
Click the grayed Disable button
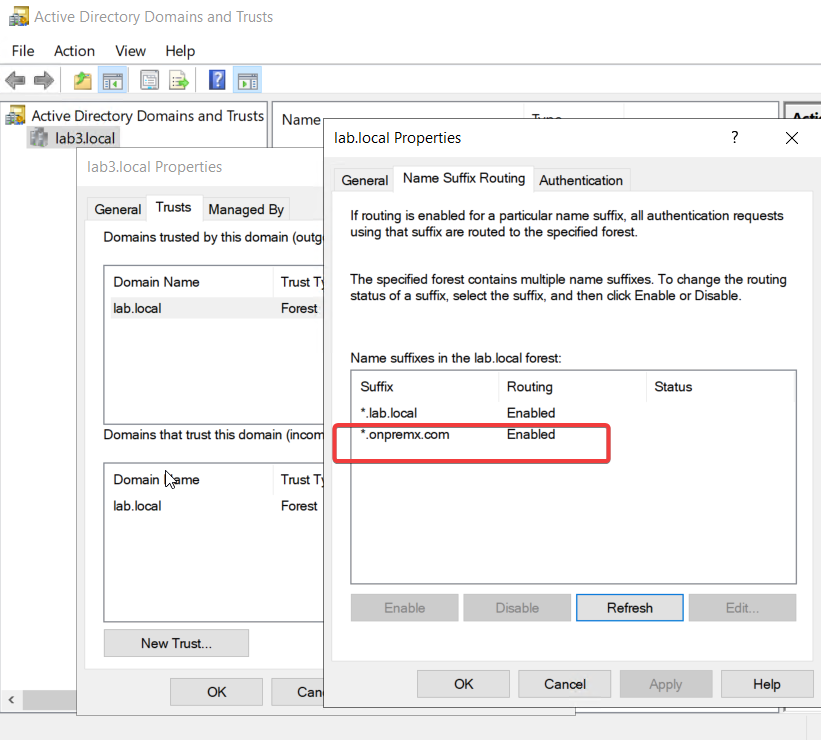pos(517,608)
